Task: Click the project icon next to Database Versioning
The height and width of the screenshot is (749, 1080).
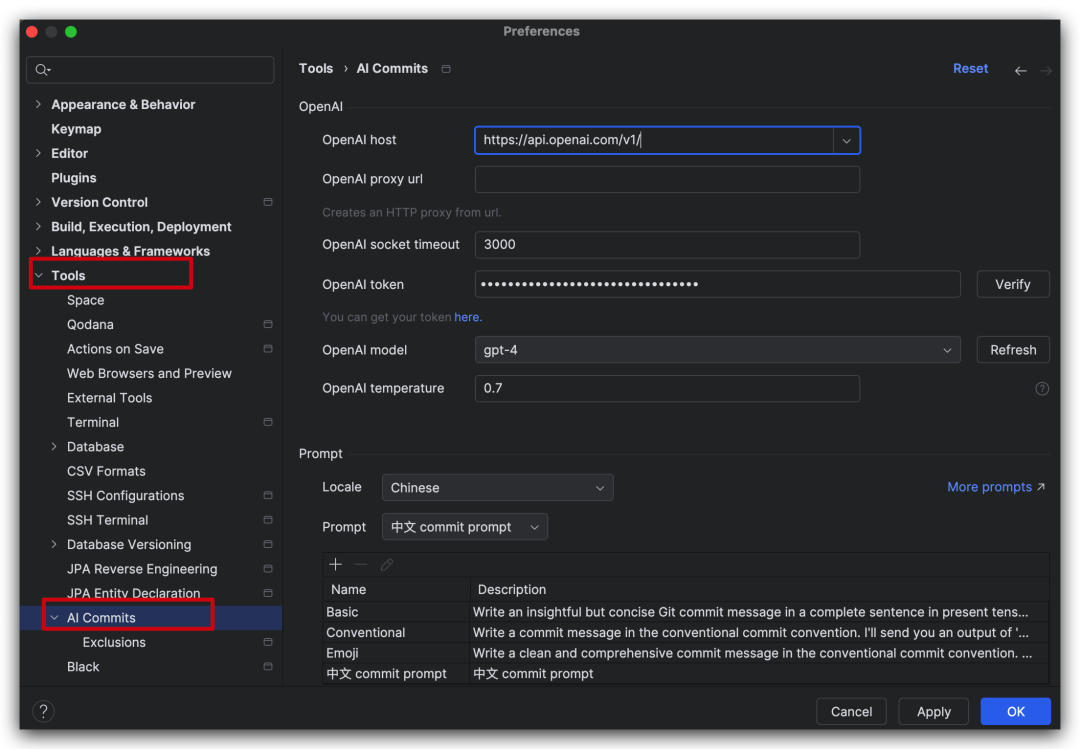Action: point(268,544)
